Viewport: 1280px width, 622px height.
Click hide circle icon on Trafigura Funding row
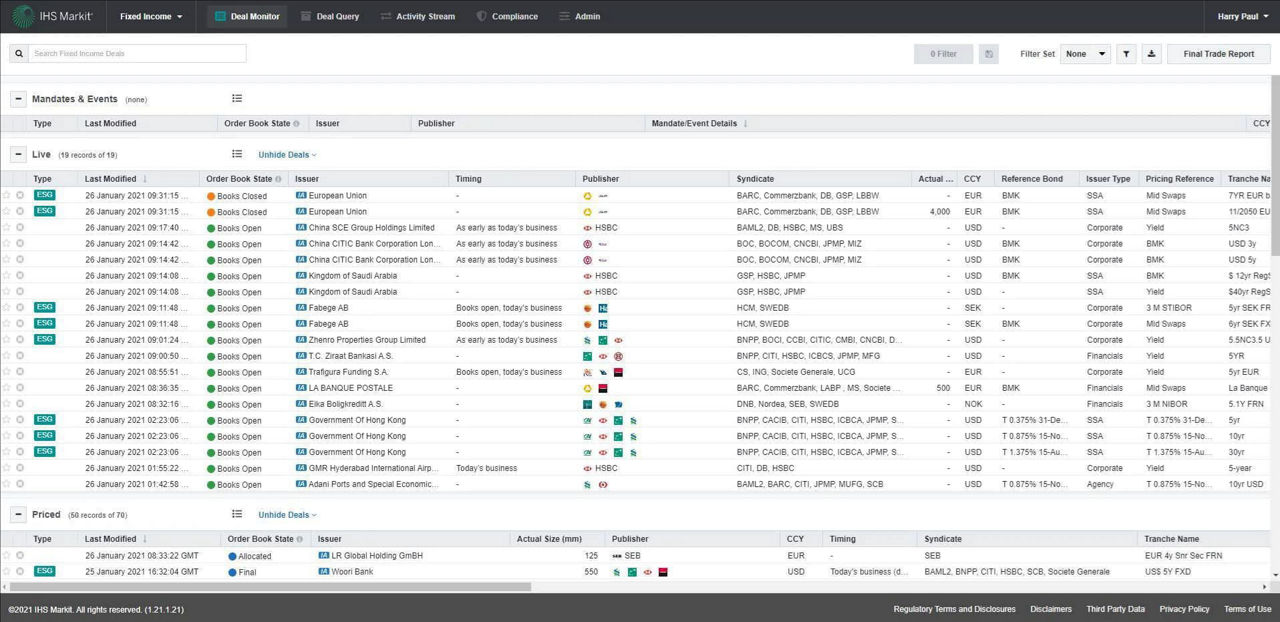click(20, 372)
